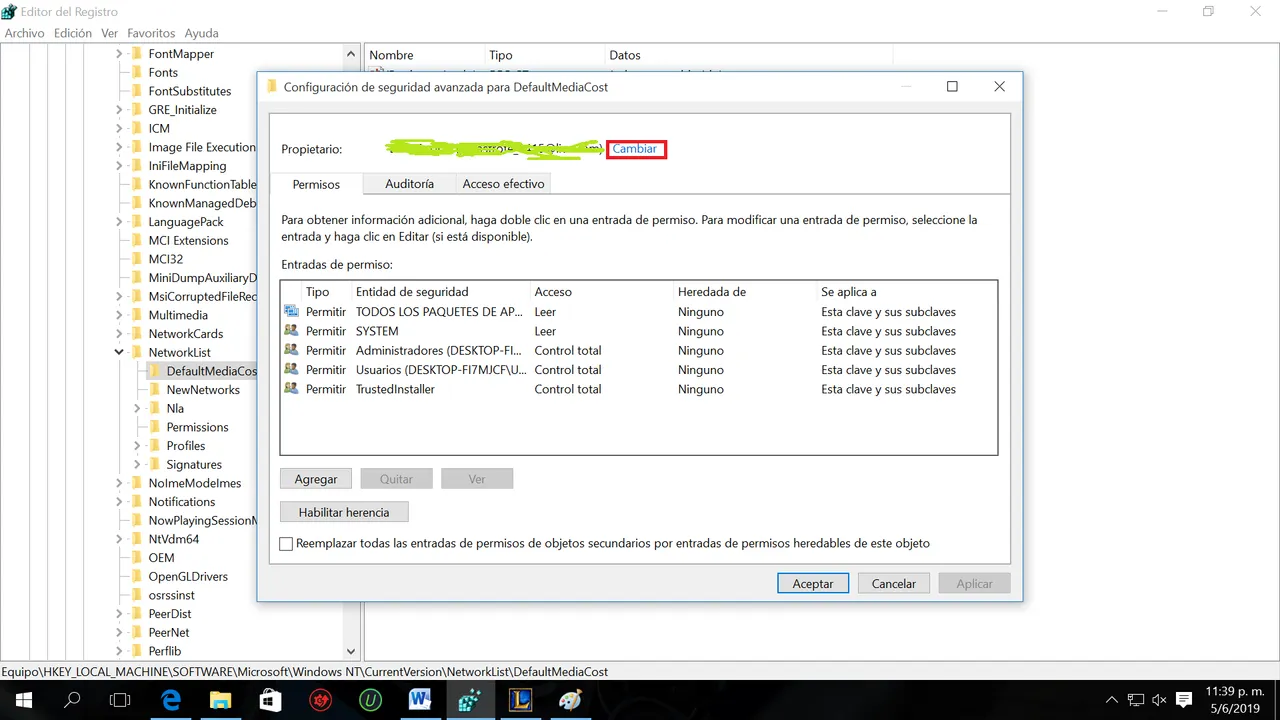The height and width of the screenshot is (720, 1280).
Task: Expand the LanguagePack tree node
Action: 119,222
